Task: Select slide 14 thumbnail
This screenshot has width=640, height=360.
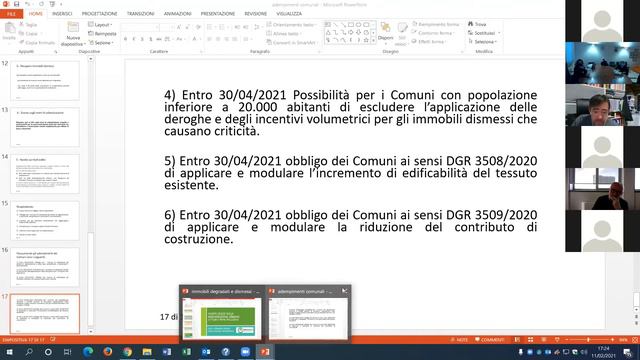Action: click(x=45, y=174)
